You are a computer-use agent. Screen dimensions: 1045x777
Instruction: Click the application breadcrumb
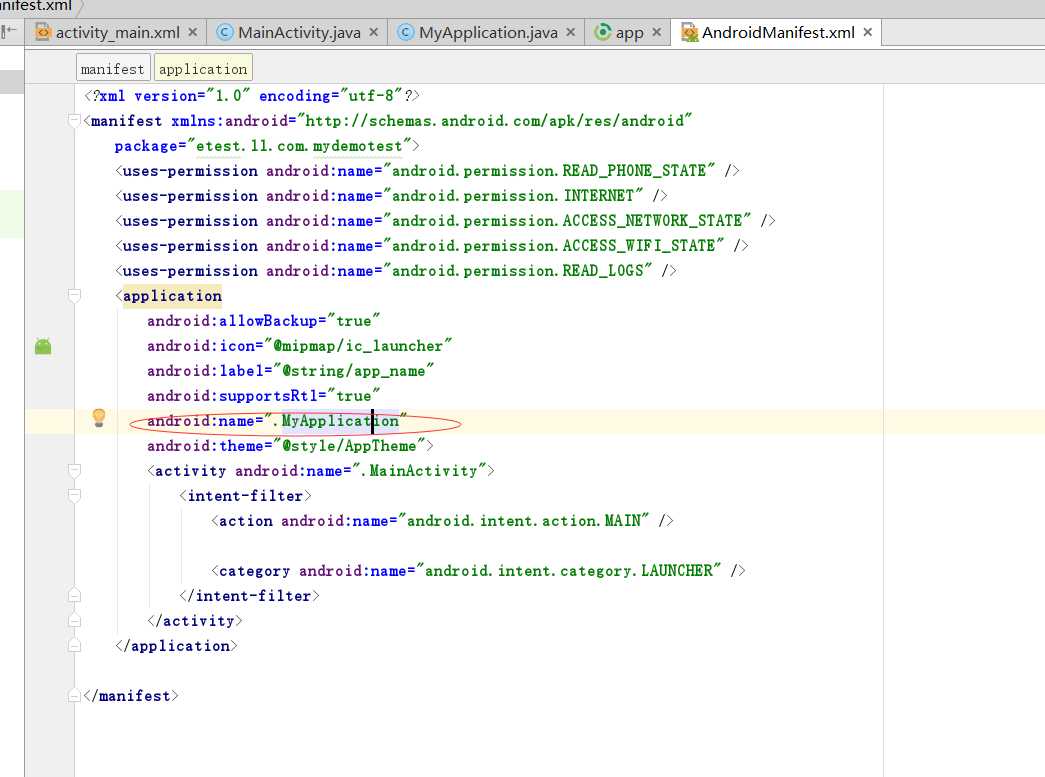(203, 69)
